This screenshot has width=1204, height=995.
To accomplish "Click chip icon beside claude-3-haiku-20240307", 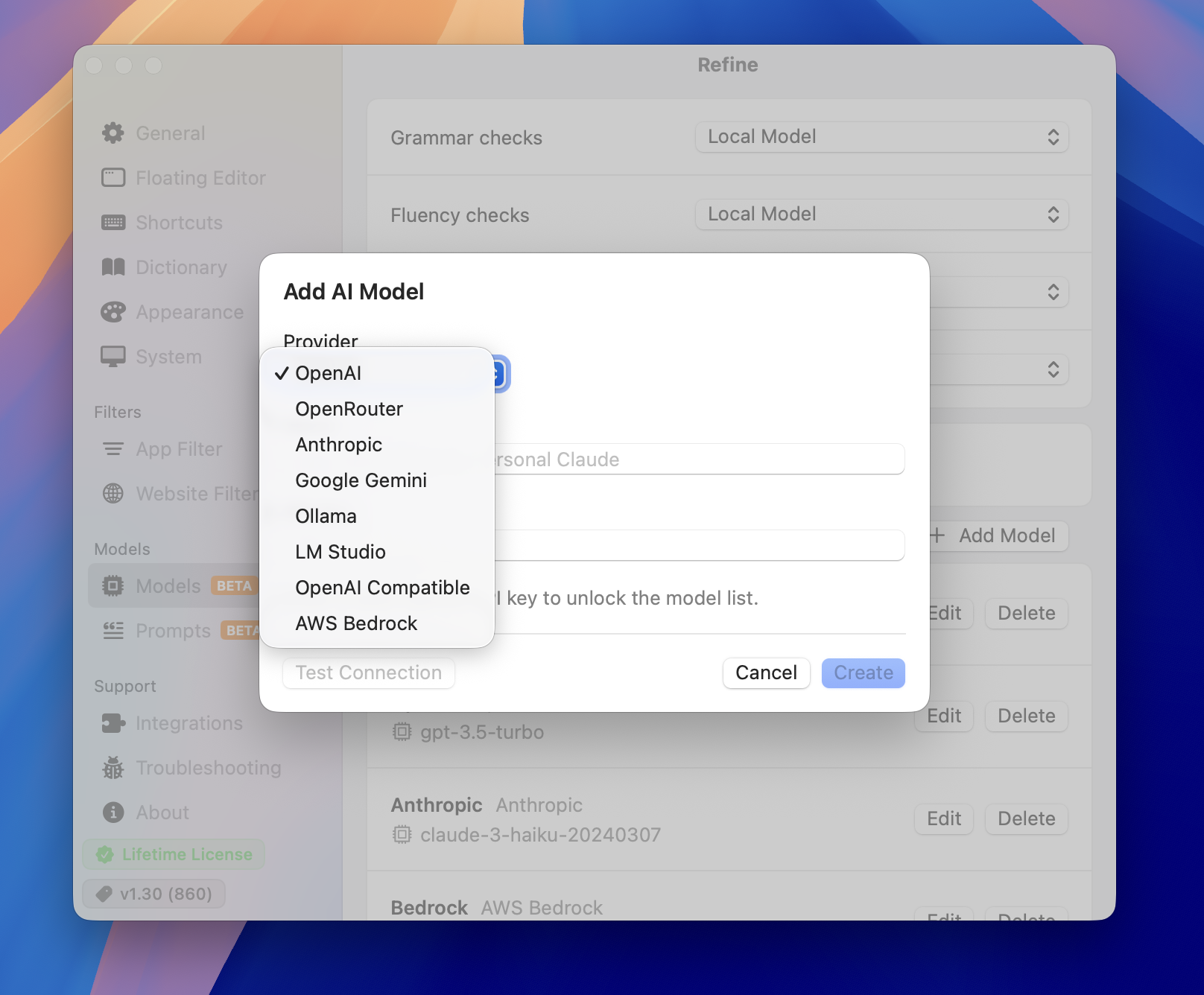I will (402, 834).
